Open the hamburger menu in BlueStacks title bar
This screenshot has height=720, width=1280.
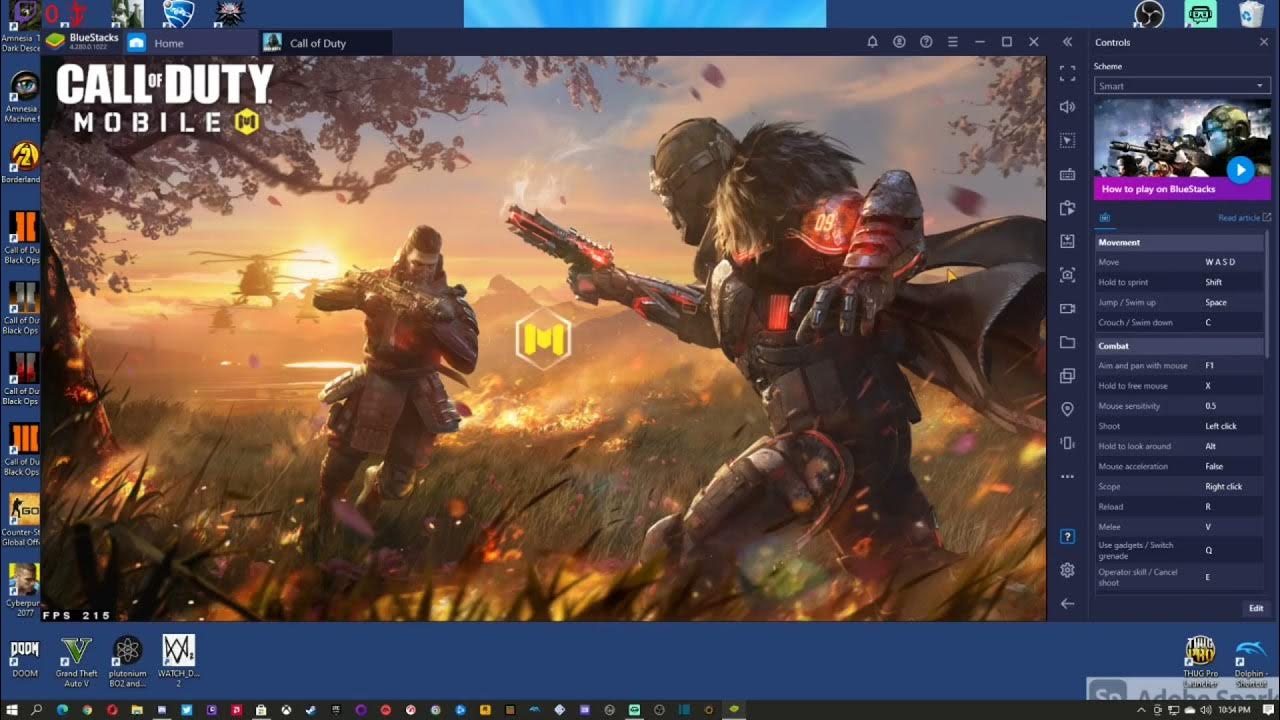point(953,42)
